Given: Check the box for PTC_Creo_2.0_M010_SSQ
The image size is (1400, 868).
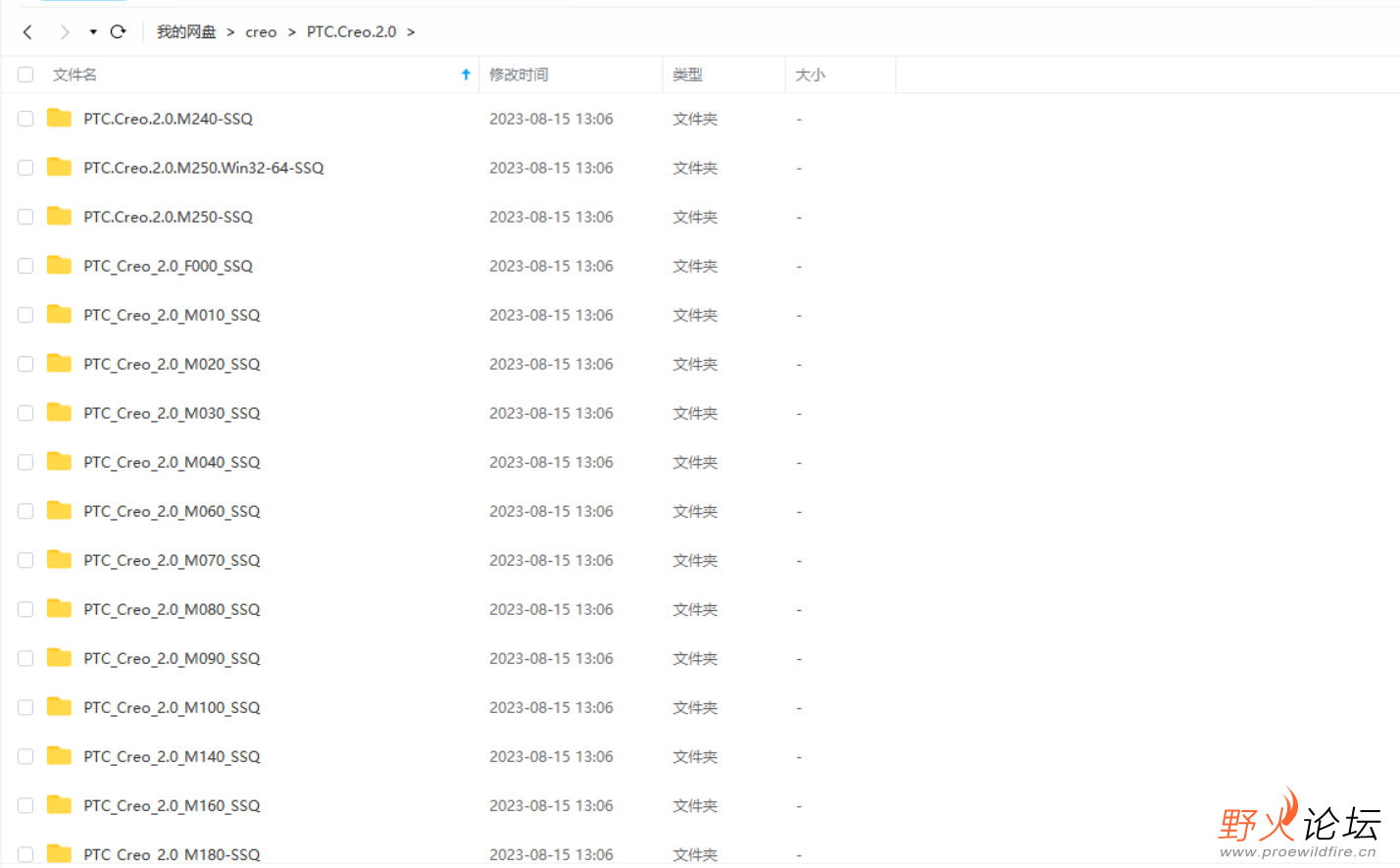Looking at the screenshot, I should click(x=25, y=315).
